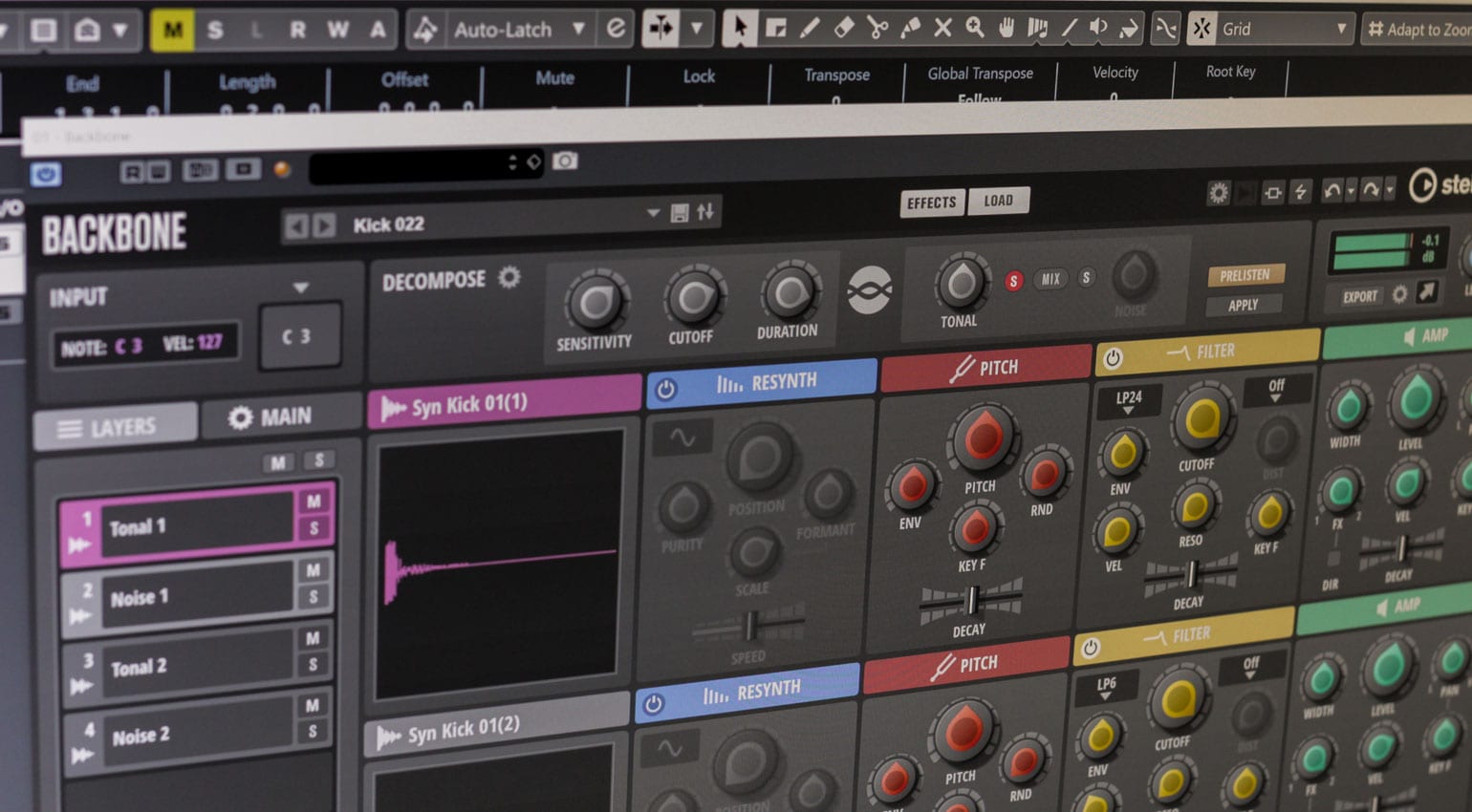Open the LP6 filter type dropdown
1472x812 pixels.
coord(1106,688)
